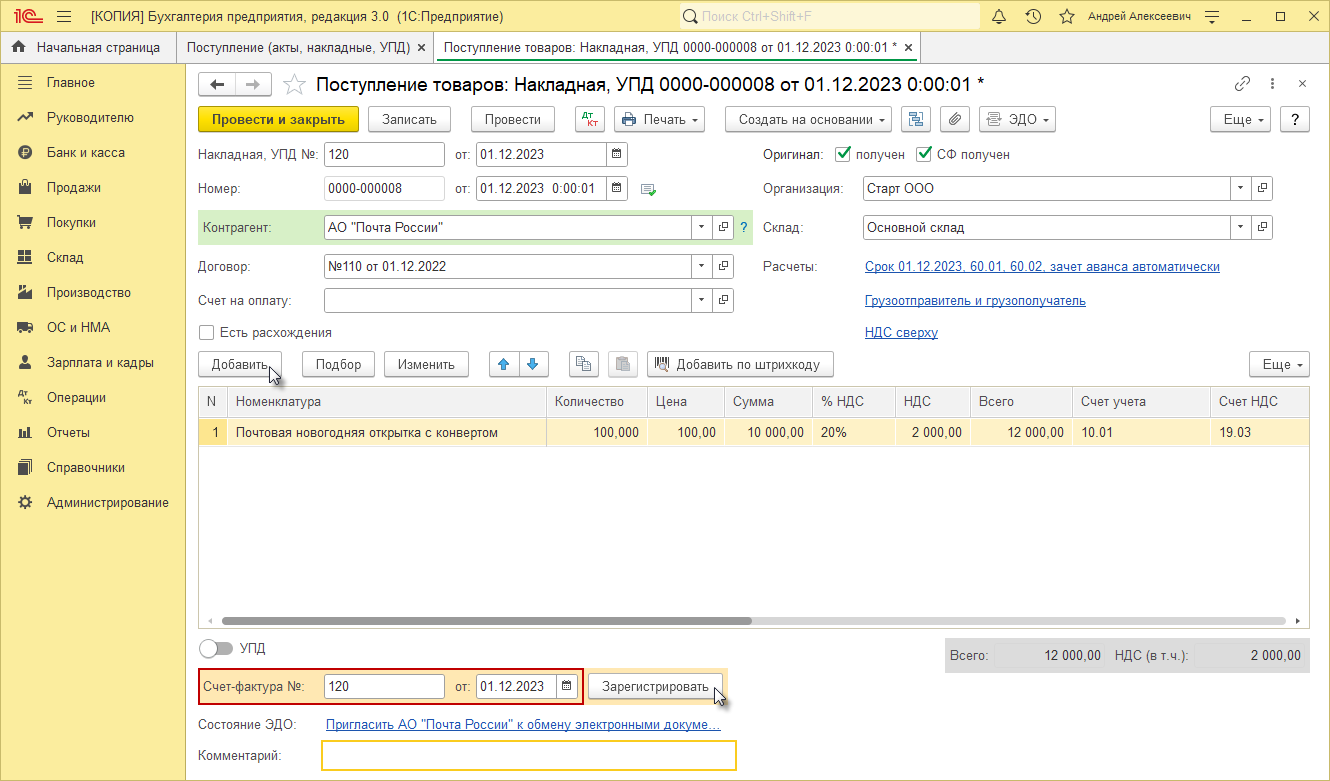Image resolution: width=1330 pixels, height=781 pixels.
Task: Copy link to document icon
Action: click(1243, 84)
